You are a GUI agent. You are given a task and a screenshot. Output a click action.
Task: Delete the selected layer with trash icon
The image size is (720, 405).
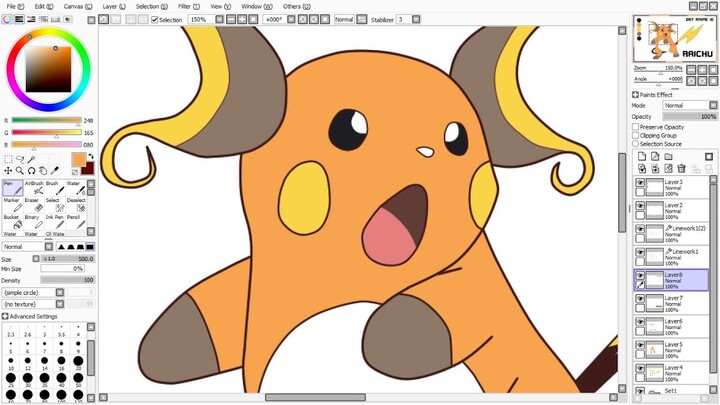click(682, 169)
